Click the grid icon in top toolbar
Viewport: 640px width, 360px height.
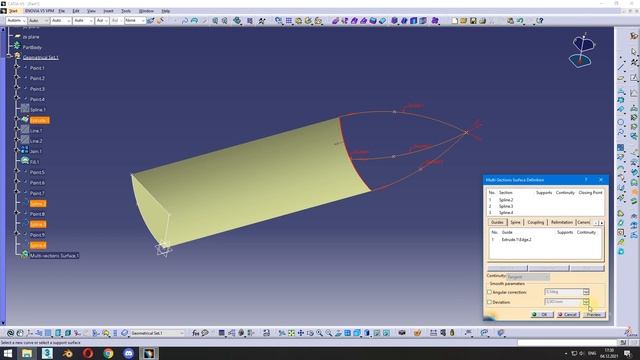pyautogui.click(x=289, y=20)
